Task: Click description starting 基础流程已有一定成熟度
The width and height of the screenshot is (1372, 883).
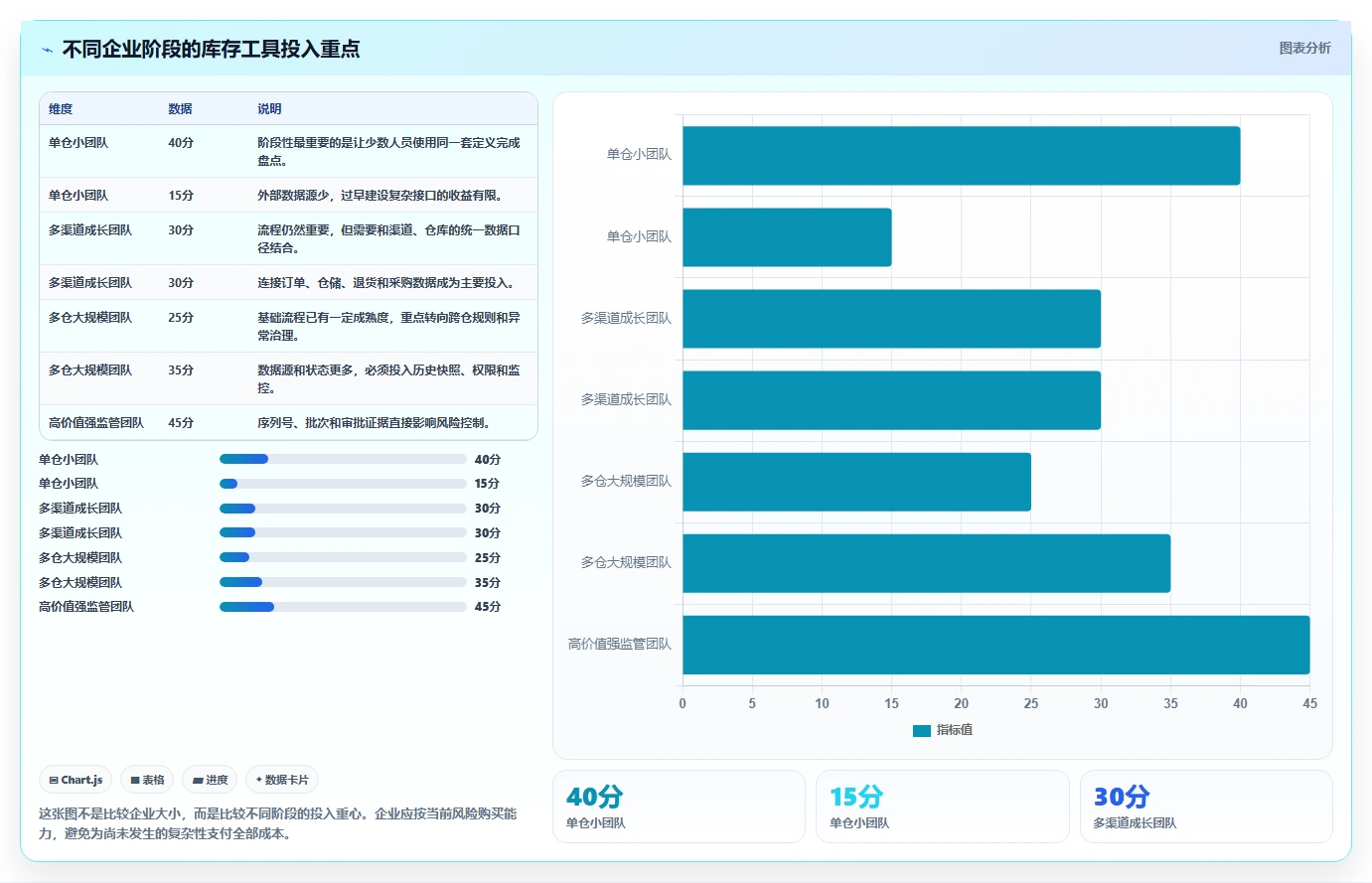Action: [389, 326]
